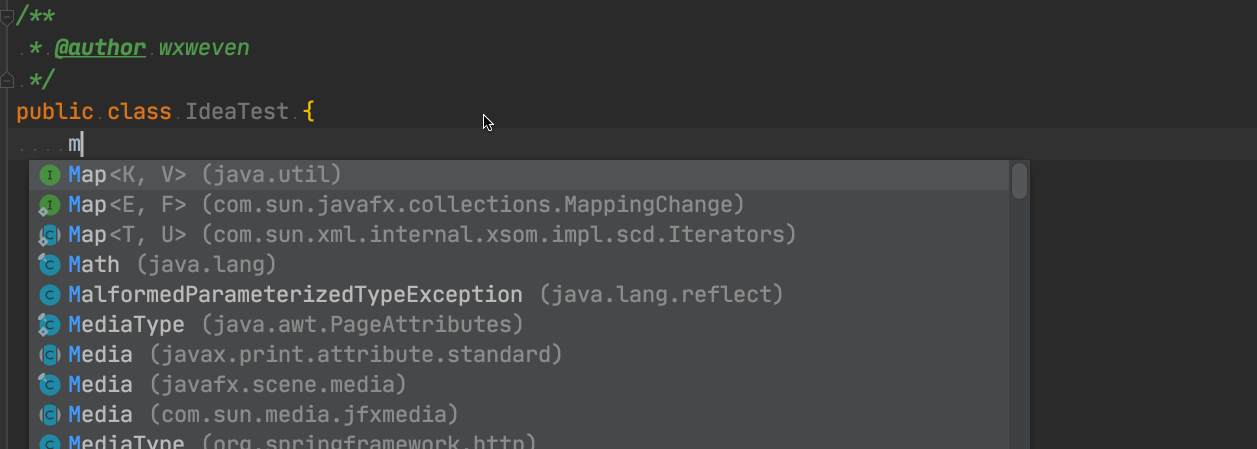Place the caret after the typed letter m
This screenshot has width=1257, height=449.
click(x=83, y=144)
